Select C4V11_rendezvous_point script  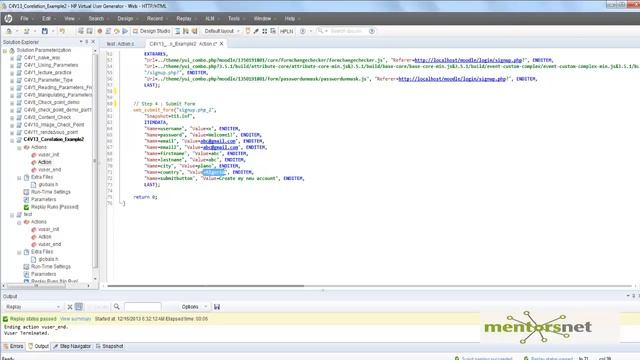coord(51,132)
